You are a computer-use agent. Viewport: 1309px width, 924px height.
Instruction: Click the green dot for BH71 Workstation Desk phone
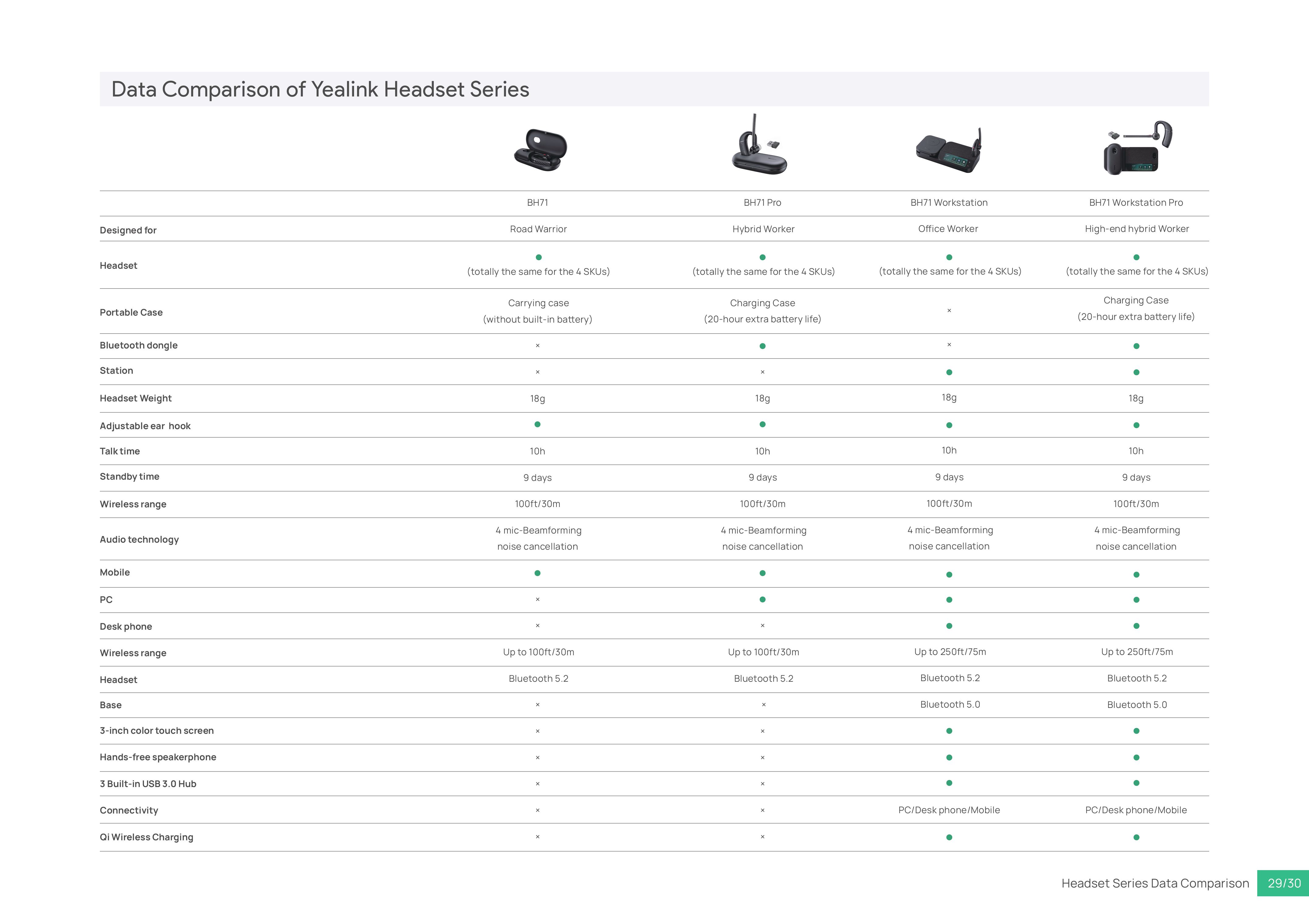point(949,626)
